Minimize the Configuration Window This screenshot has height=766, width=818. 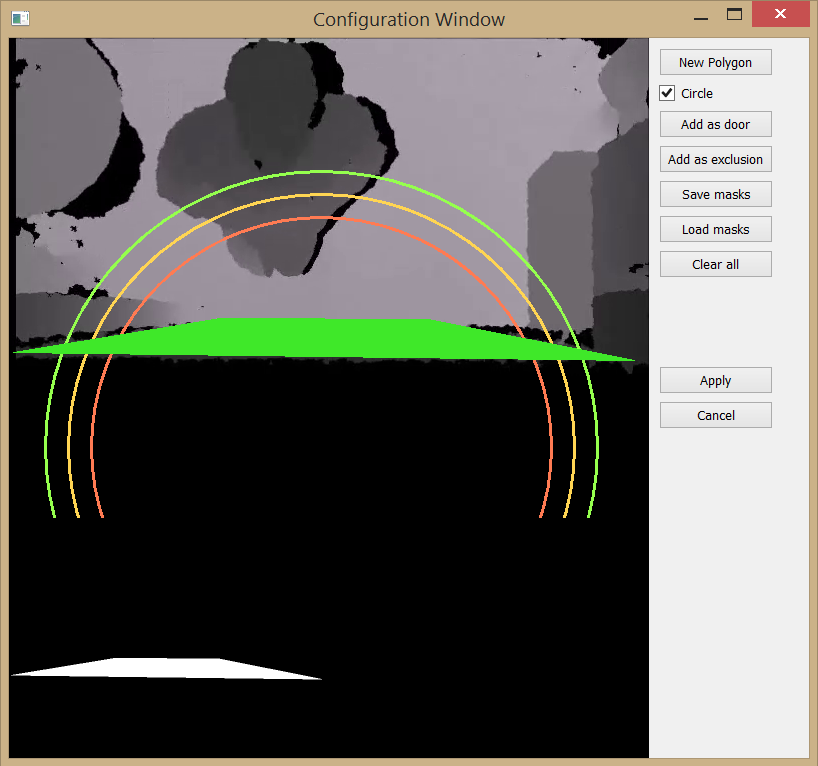pyautogui.click(x=701, y=16)
